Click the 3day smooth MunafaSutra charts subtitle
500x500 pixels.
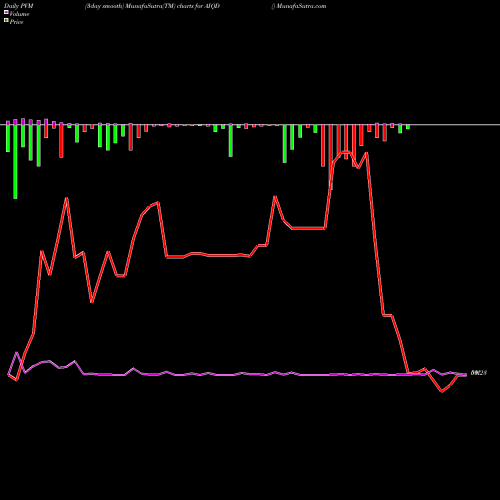(152, 6)
